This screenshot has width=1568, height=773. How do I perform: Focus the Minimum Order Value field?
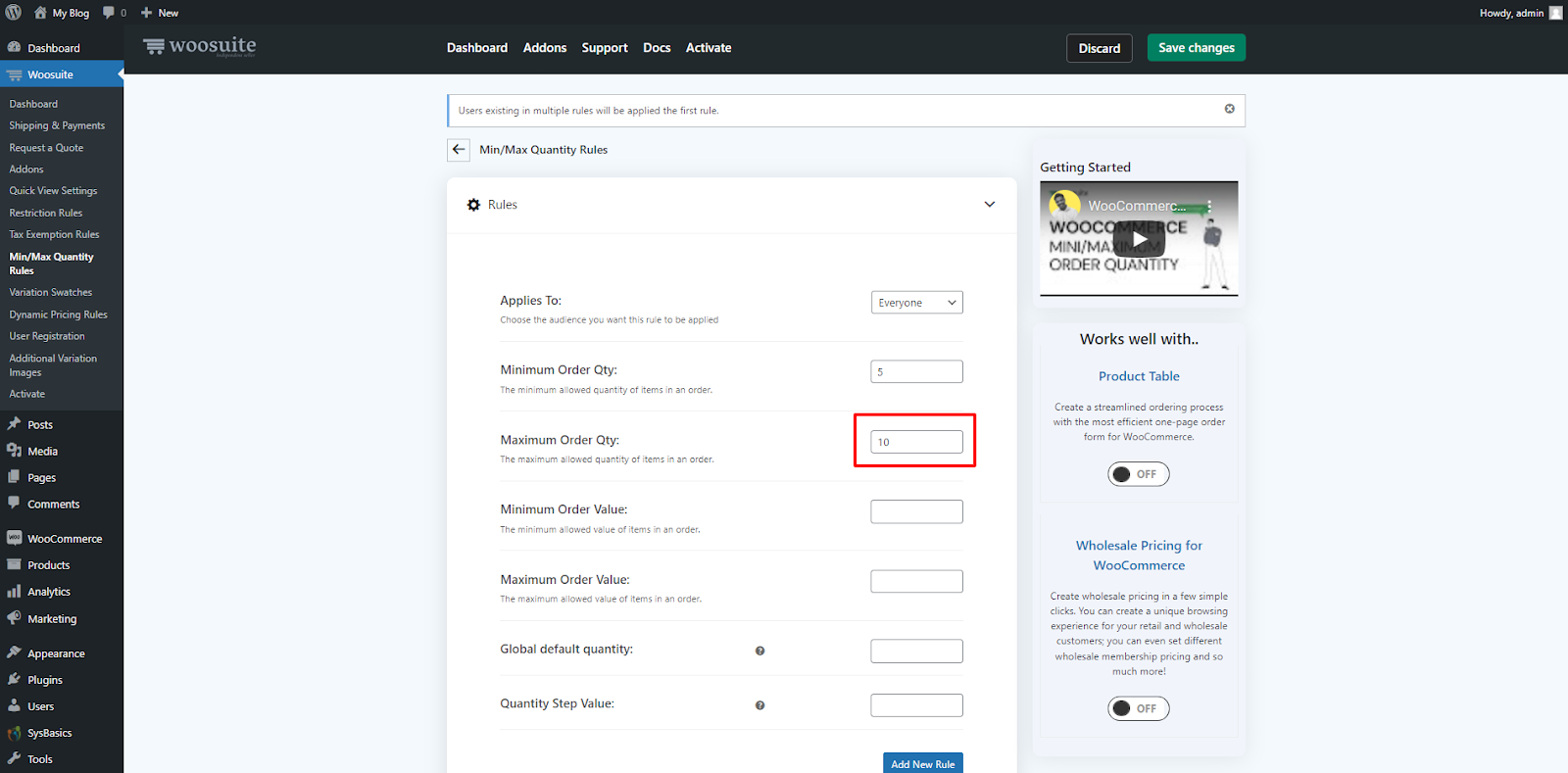(916, 511)
